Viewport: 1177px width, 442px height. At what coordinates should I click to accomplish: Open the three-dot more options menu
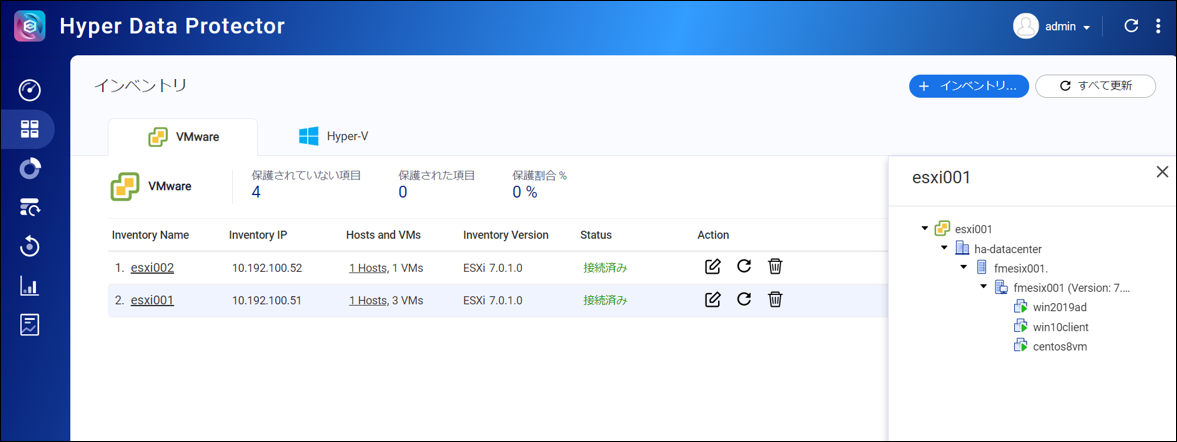click(x=1158, y=27)
